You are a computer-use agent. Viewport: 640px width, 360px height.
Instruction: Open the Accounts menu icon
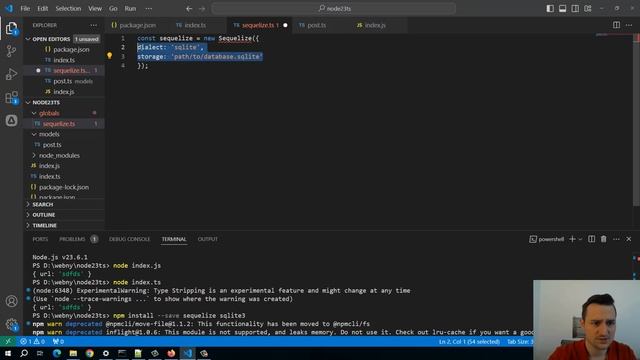tap(11, 301)
